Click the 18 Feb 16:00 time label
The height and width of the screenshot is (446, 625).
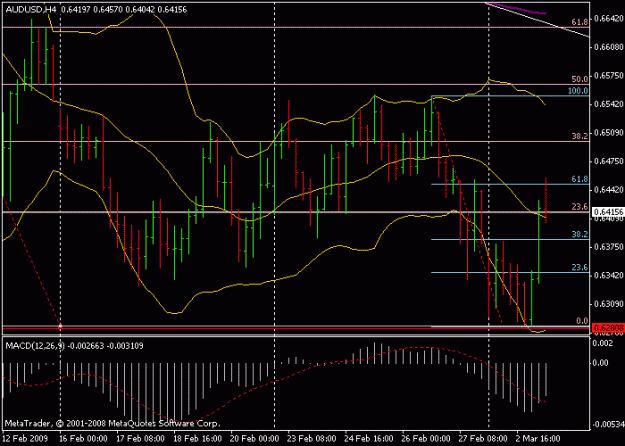click(198, 438)
